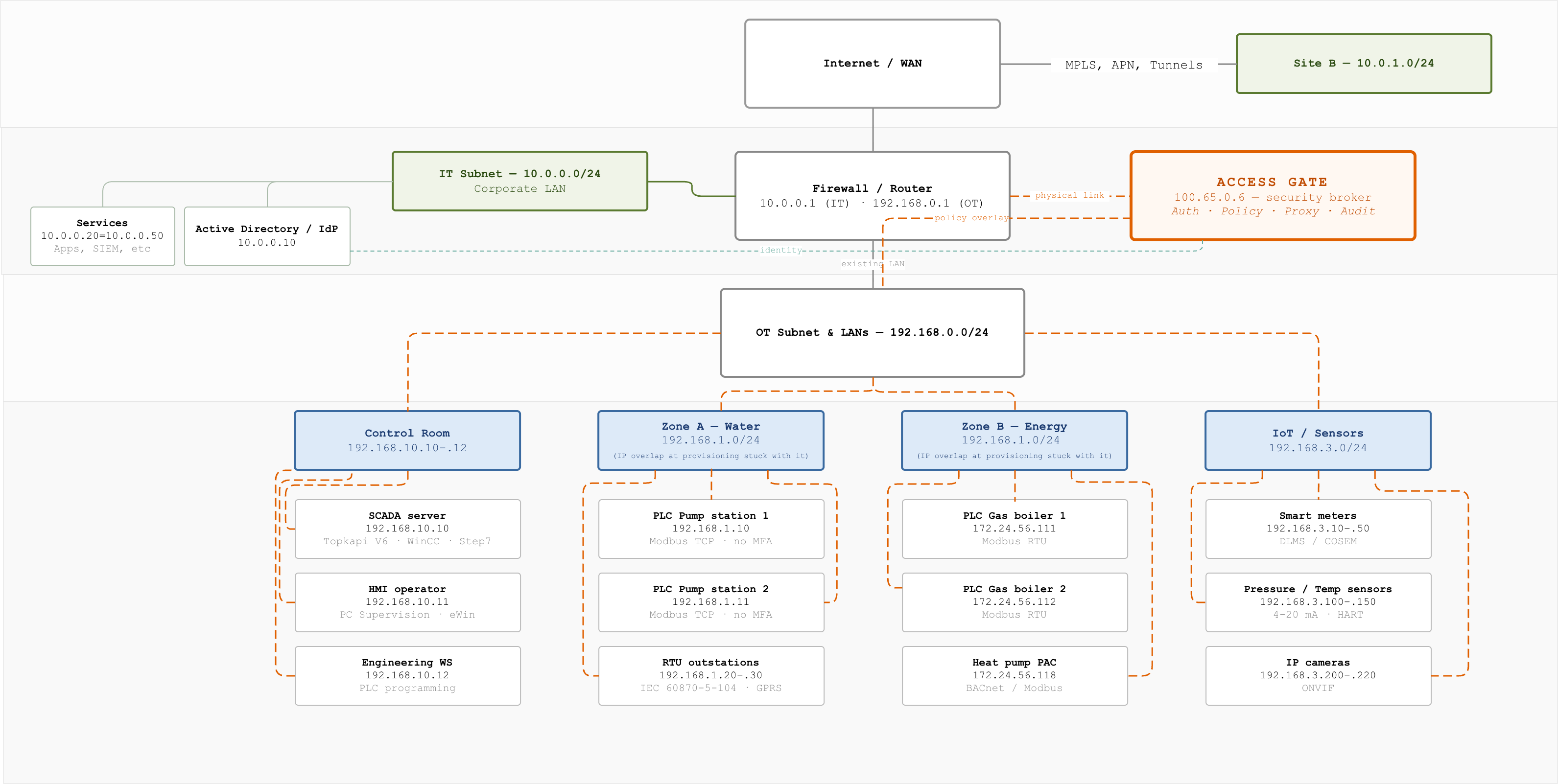The height and width of the screenshot is (784, 1558).
Task: Click the 'existing LAN' edge label
Action: point(872,264)
